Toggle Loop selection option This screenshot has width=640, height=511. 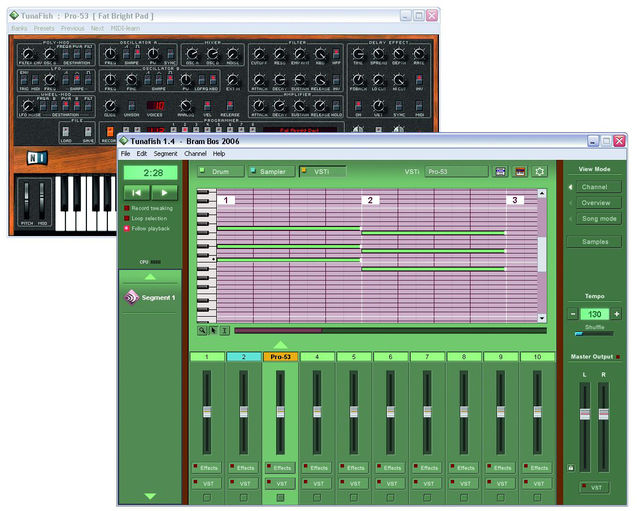[x=127, y=218]
